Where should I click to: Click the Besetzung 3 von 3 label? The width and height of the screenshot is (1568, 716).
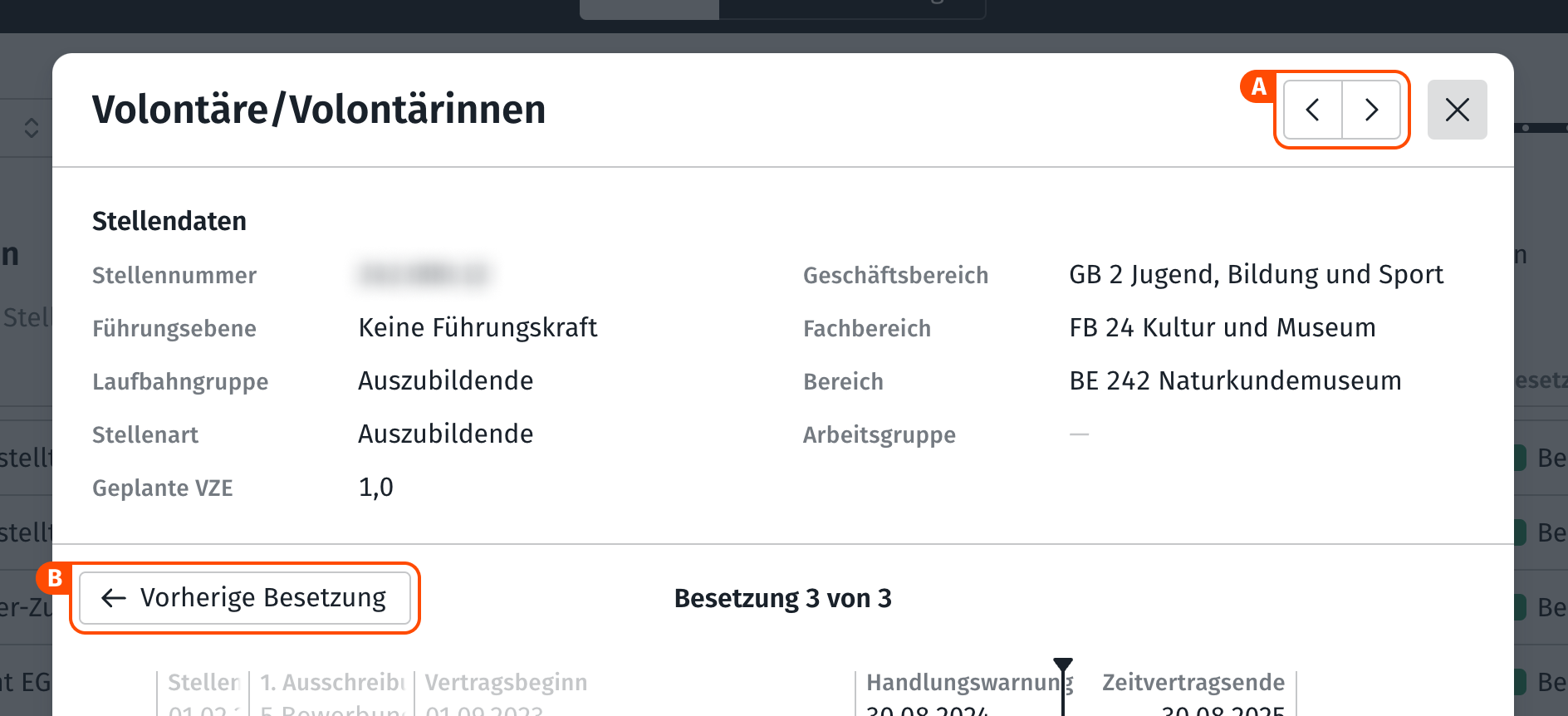point(782,598)
